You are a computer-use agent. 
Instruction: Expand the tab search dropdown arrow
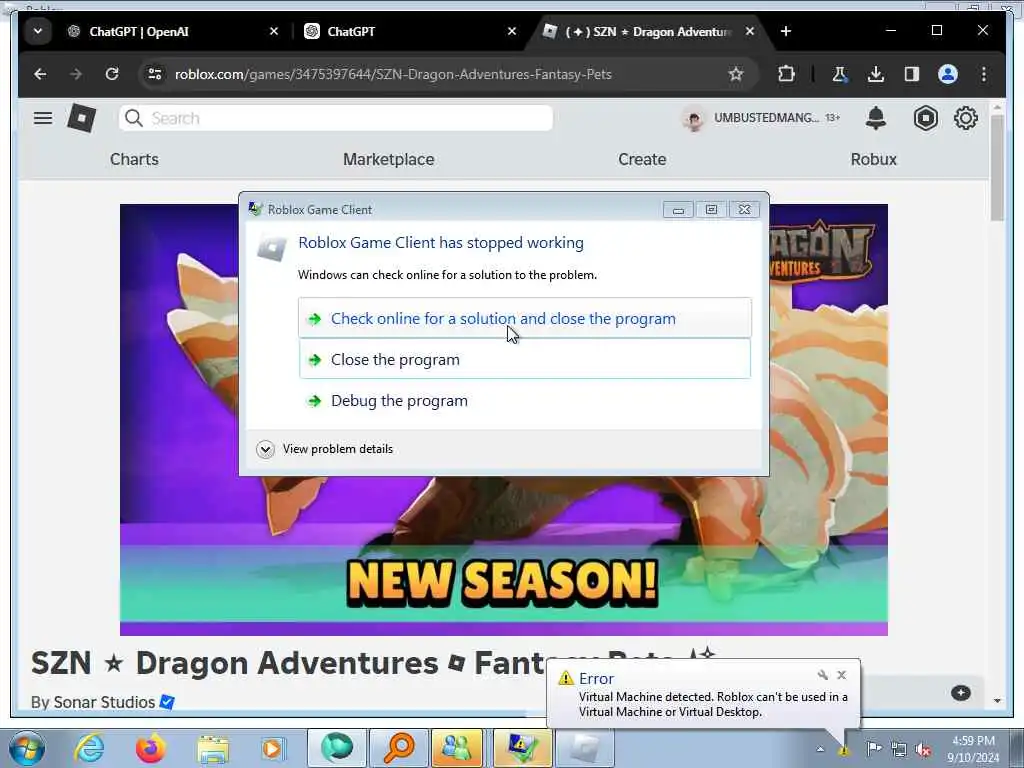coord(38,31)
